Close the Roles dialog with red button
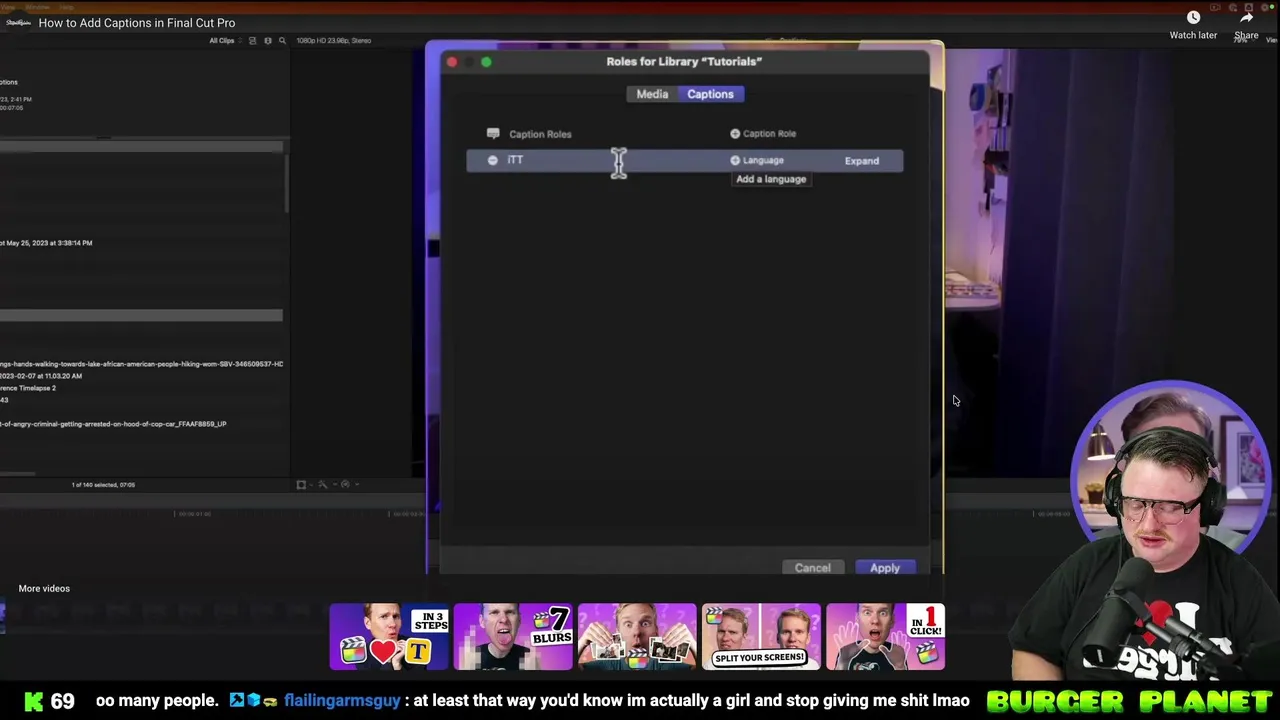 (x=452, y=62)
